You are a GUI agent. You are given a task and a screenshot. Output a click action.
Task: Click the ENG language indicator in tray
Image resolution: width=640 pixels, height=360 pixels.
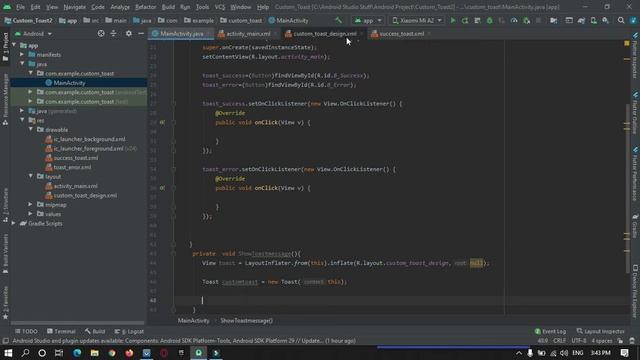point(578,353)
